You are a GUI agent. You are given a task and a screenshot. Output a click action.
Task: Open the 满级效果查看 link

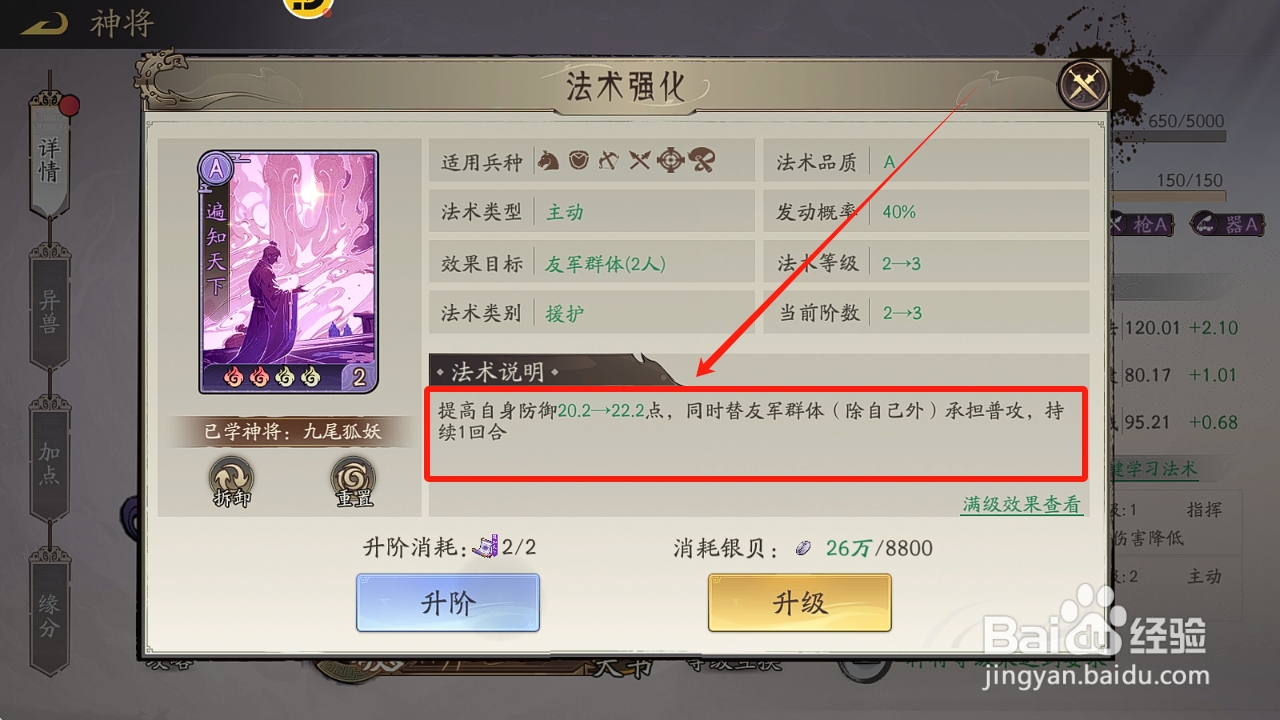tap(1022, 505)
